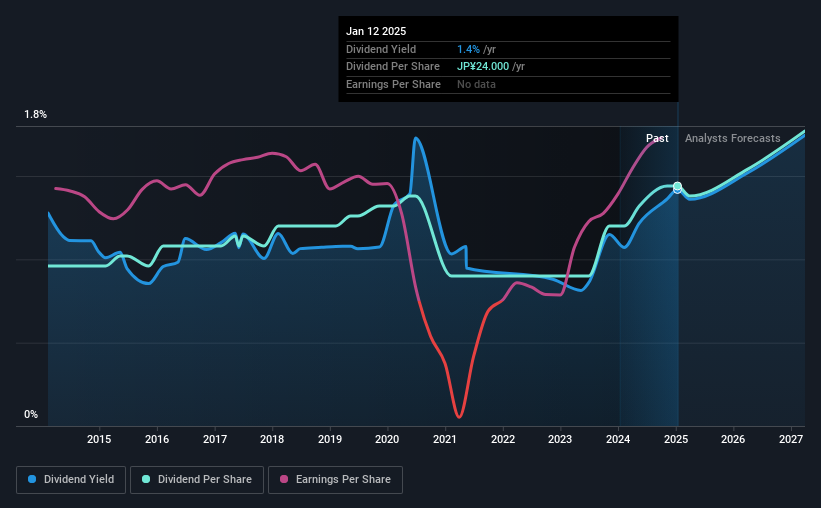821x508 pixels.
Task: Click the 1.4% dividend yield value
Action: click(468, 49)
